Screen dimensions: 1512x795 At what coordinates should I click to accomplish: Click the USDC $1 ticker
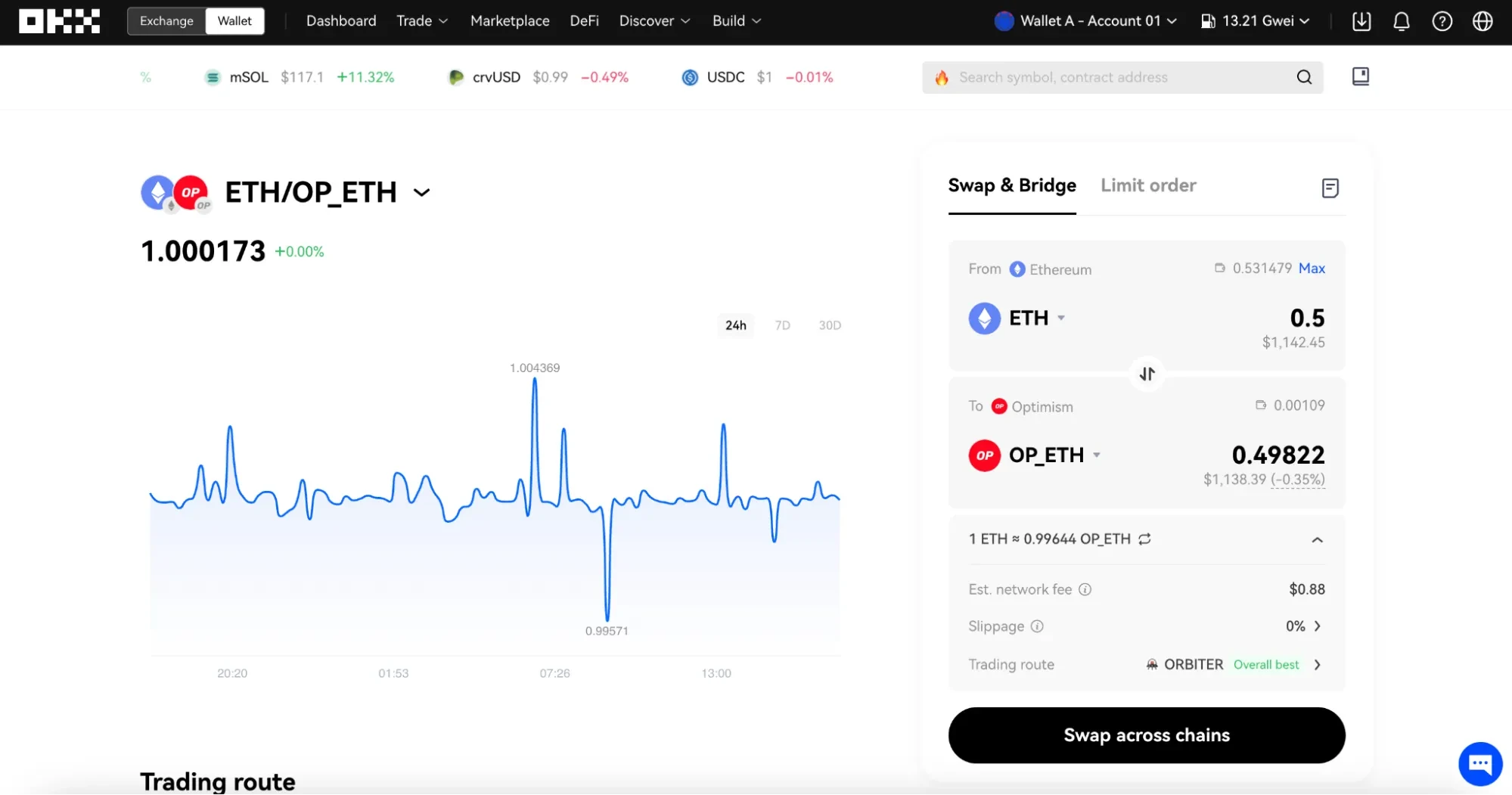click(757, 77)
